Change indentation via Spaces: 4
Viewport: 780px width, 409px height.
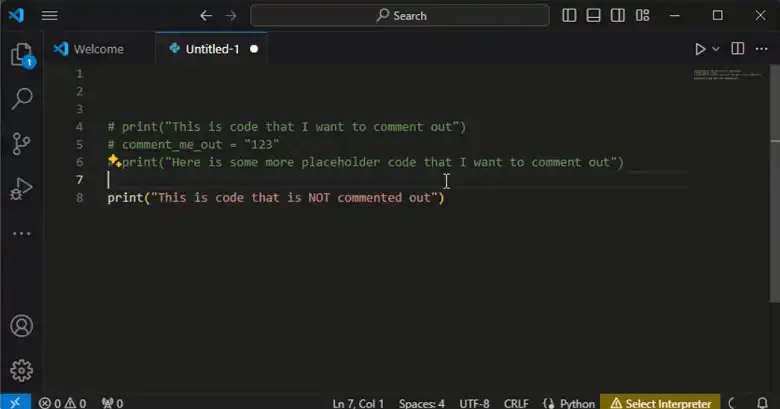pos(422,403)
